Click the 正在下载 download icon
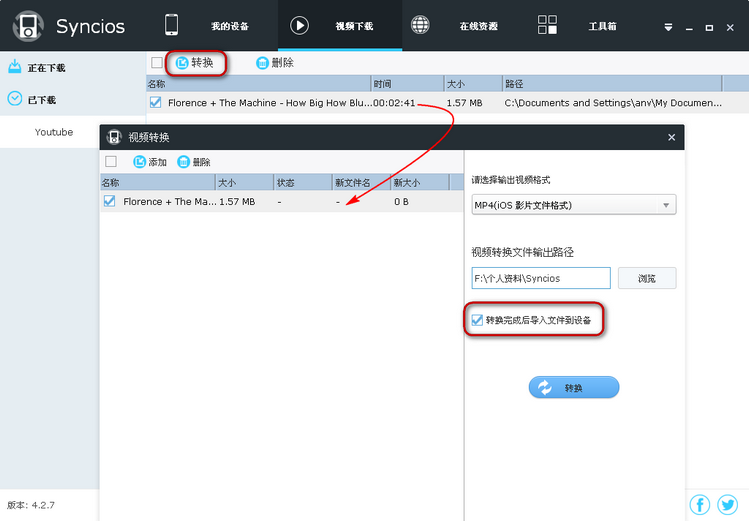 coord(15,66)
